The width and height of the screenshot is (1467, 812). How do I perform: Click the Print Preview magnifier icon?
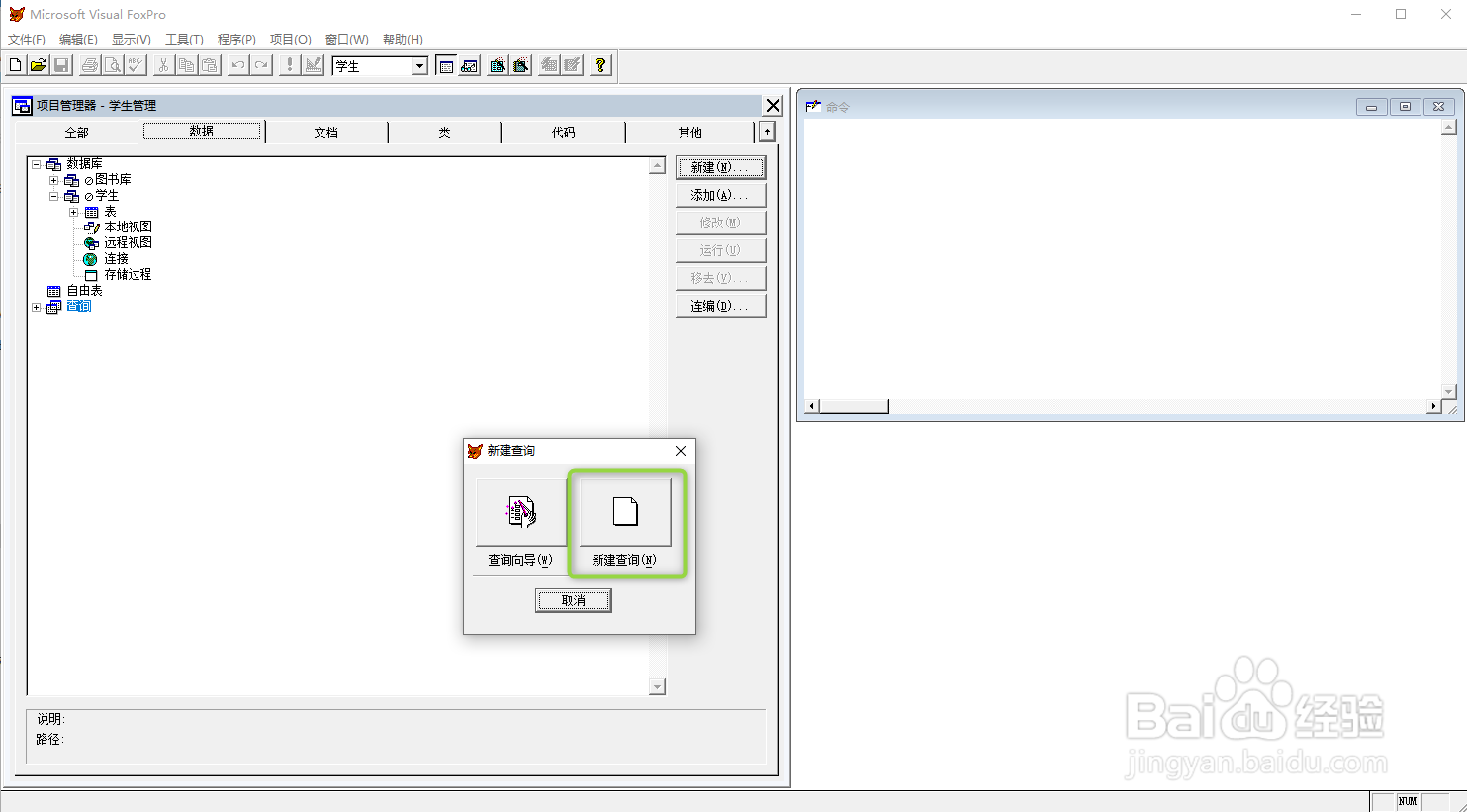coord(113,65)
